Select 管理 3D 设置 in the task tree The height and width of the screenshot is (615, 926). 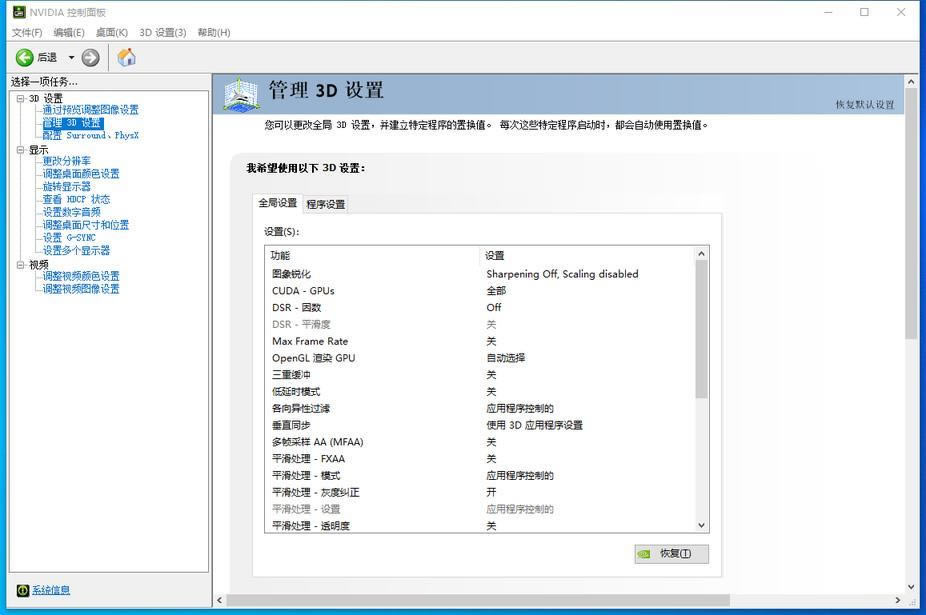(x=72, y=123)
